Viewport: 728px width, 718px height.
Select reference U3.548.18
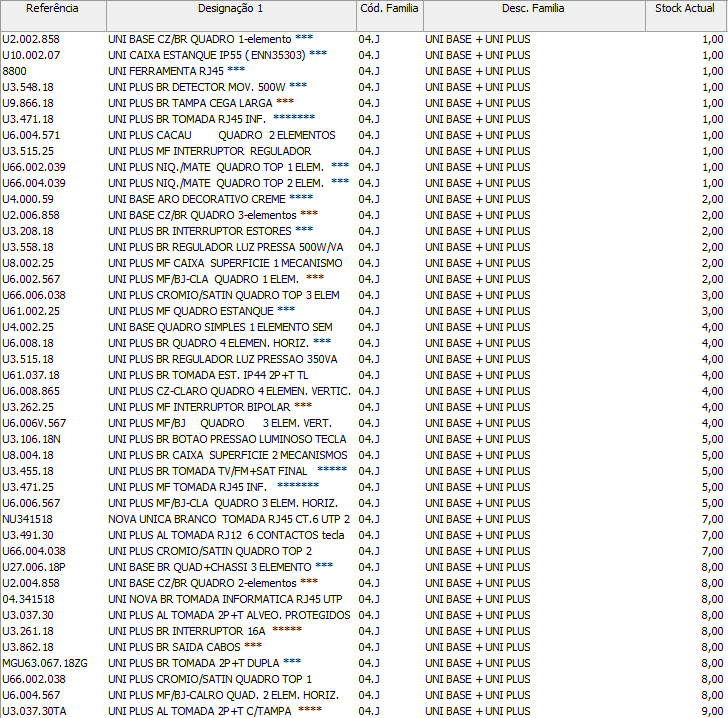pos(28,87)
